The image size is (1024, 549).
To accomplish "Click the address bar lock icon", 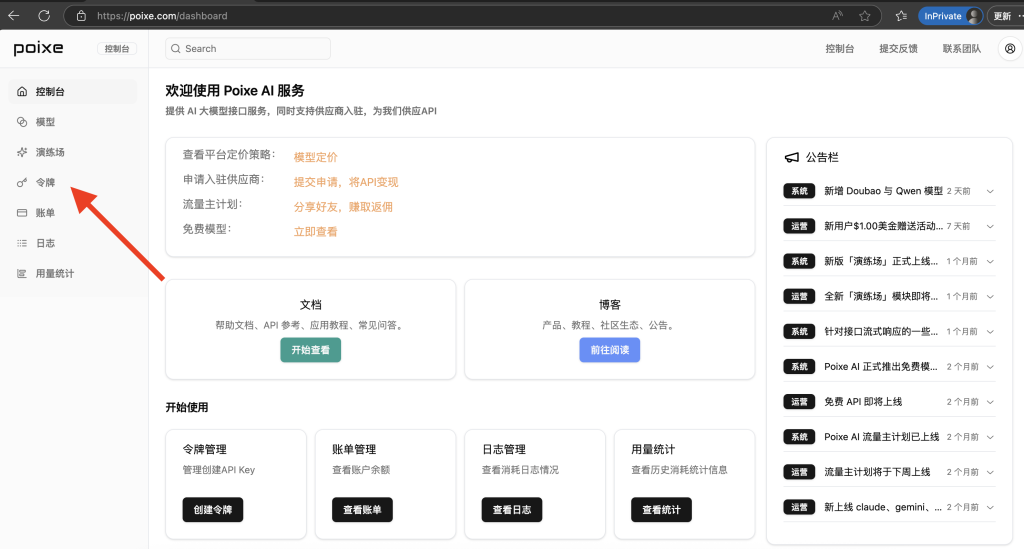I will tap(81, 16).
